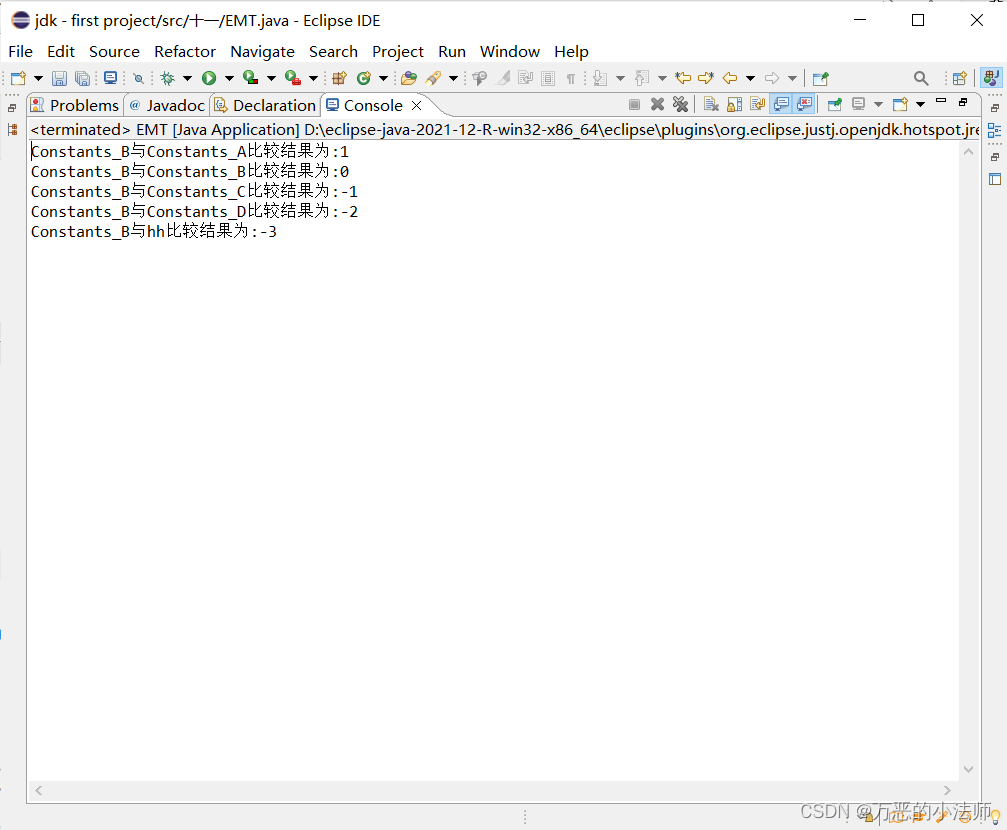Click the Forward navigation arrow

[772, 78]
